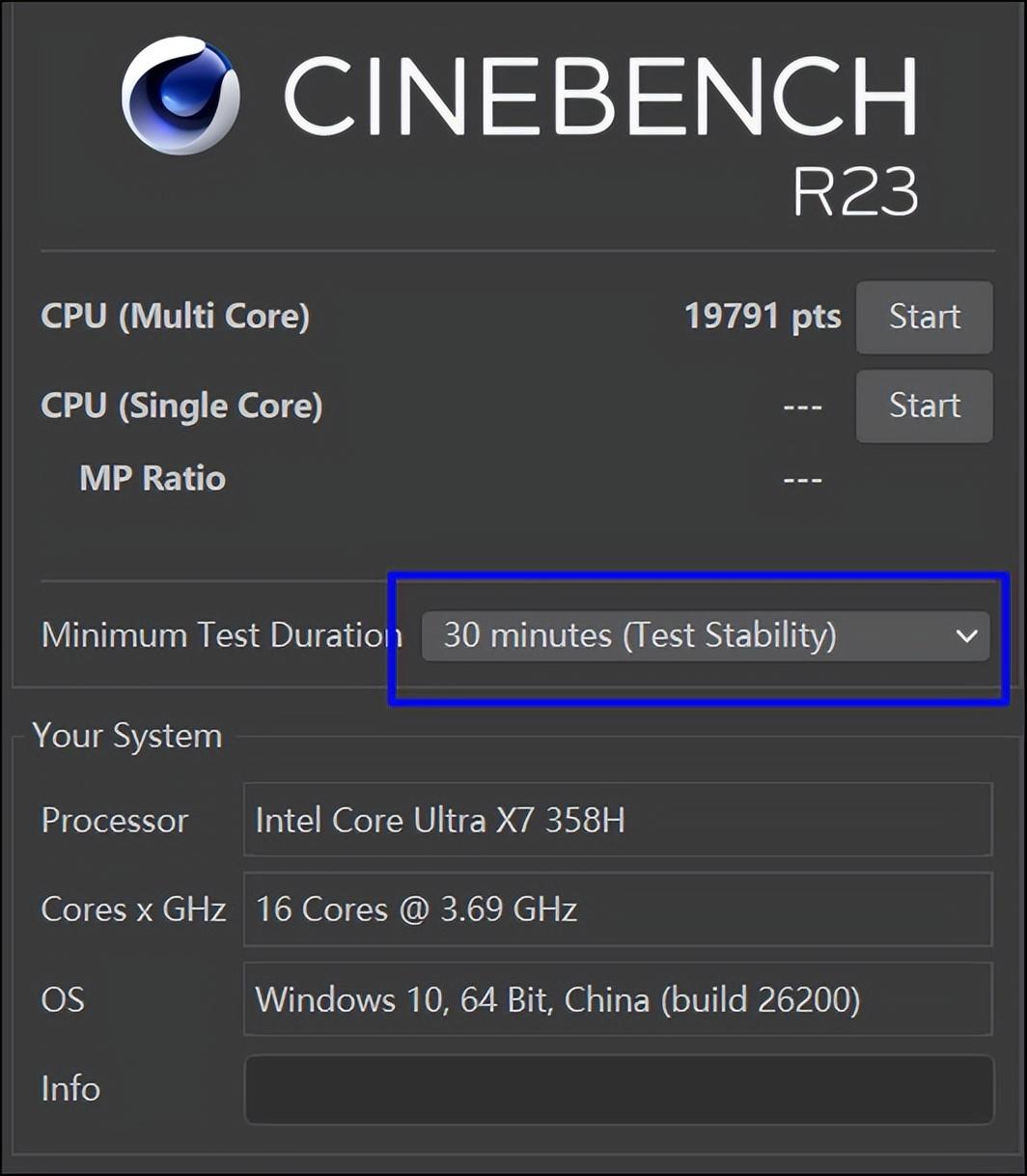Click the OS Windows 10 build field
Screen dimensions: 1027x1176
pos(618,998)
